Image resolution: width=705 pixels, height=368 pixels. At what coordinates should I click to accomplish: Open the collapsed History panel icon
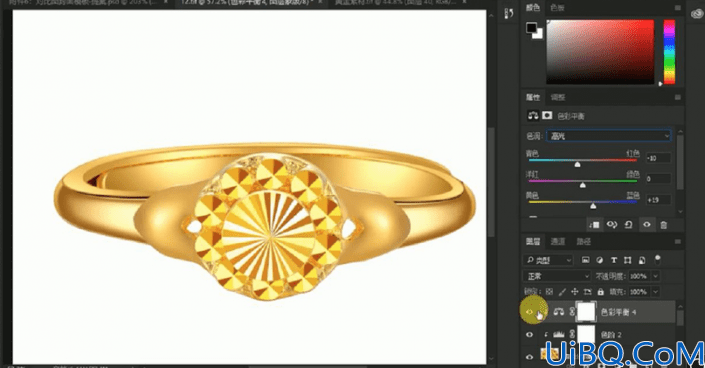tap(509, 14)
